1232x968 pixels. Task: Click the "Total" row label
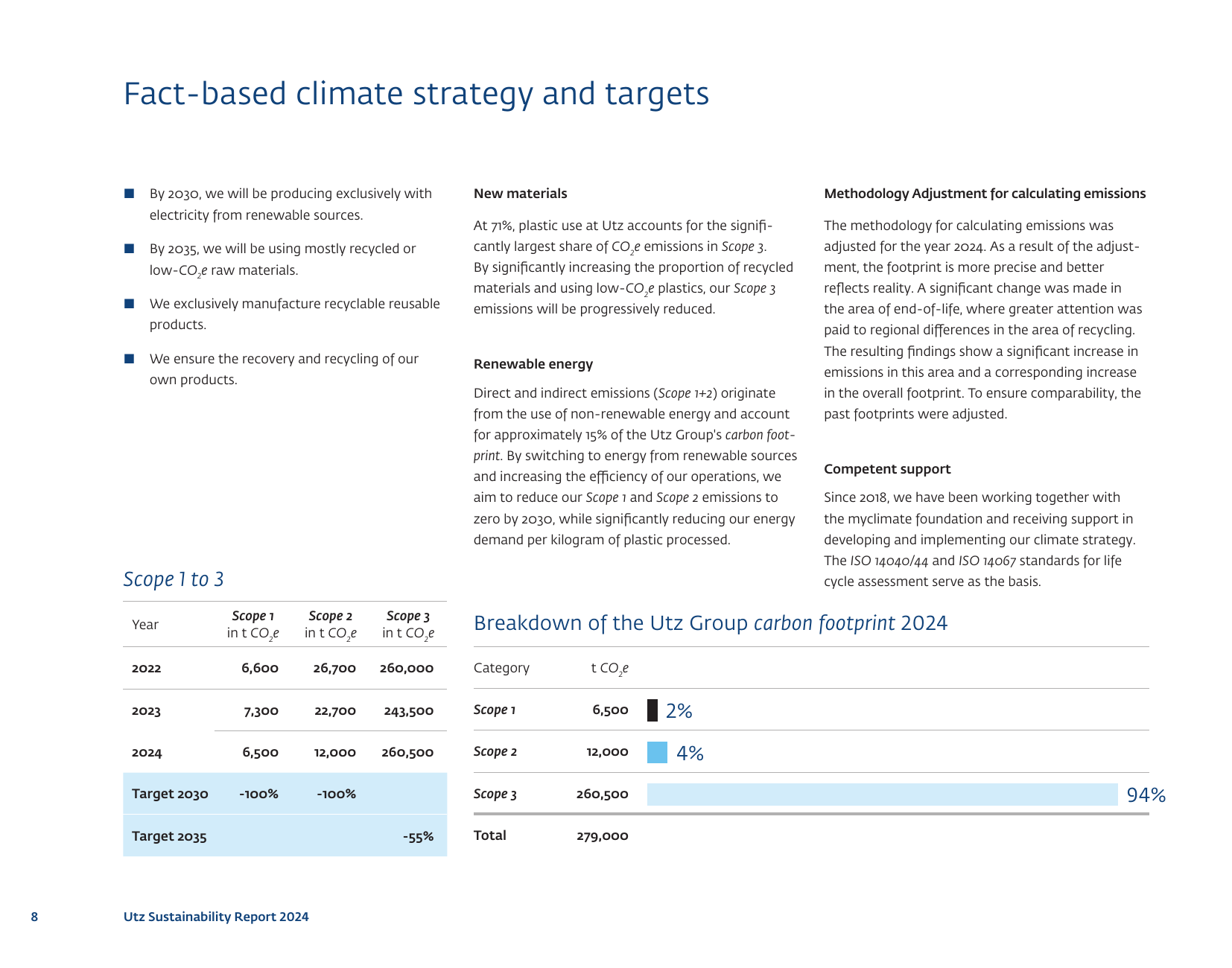tap(490, 835)
